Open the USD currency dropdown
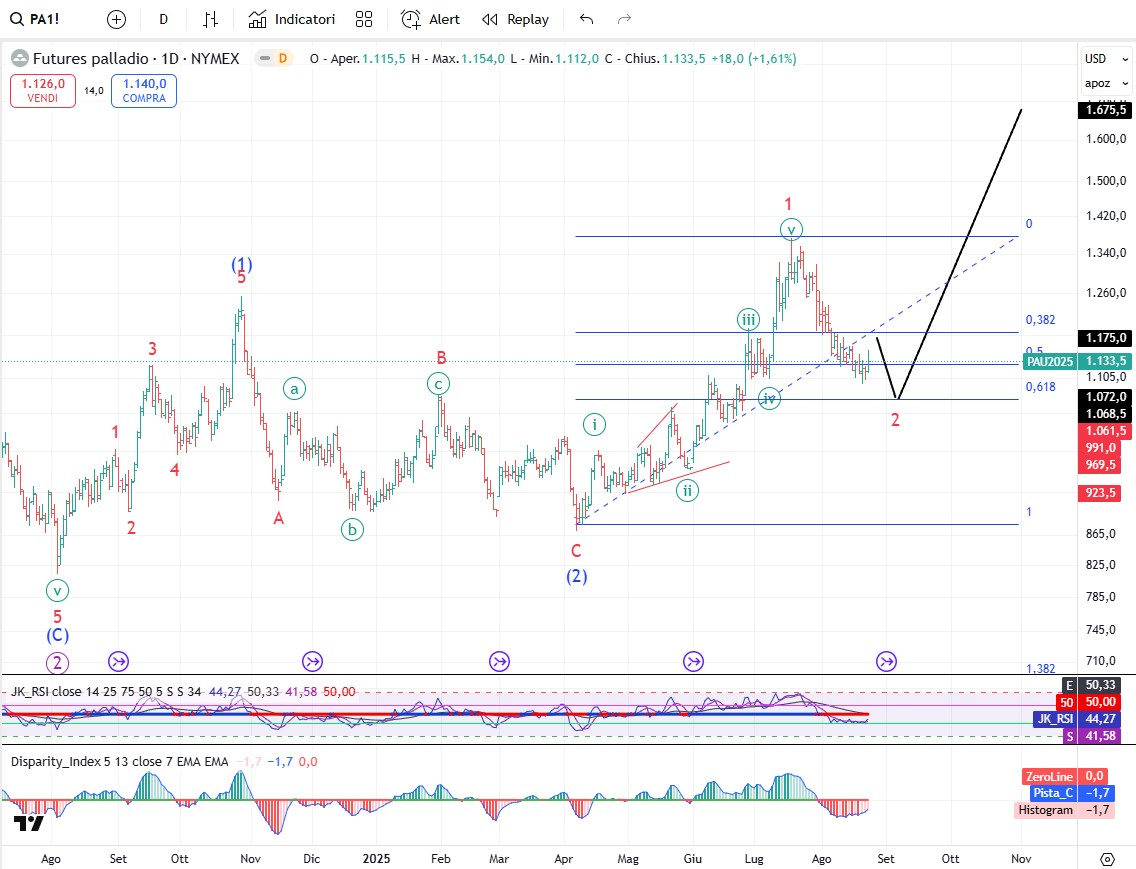The height and width of the screenshot is (869, 1136). point(1106,59)
